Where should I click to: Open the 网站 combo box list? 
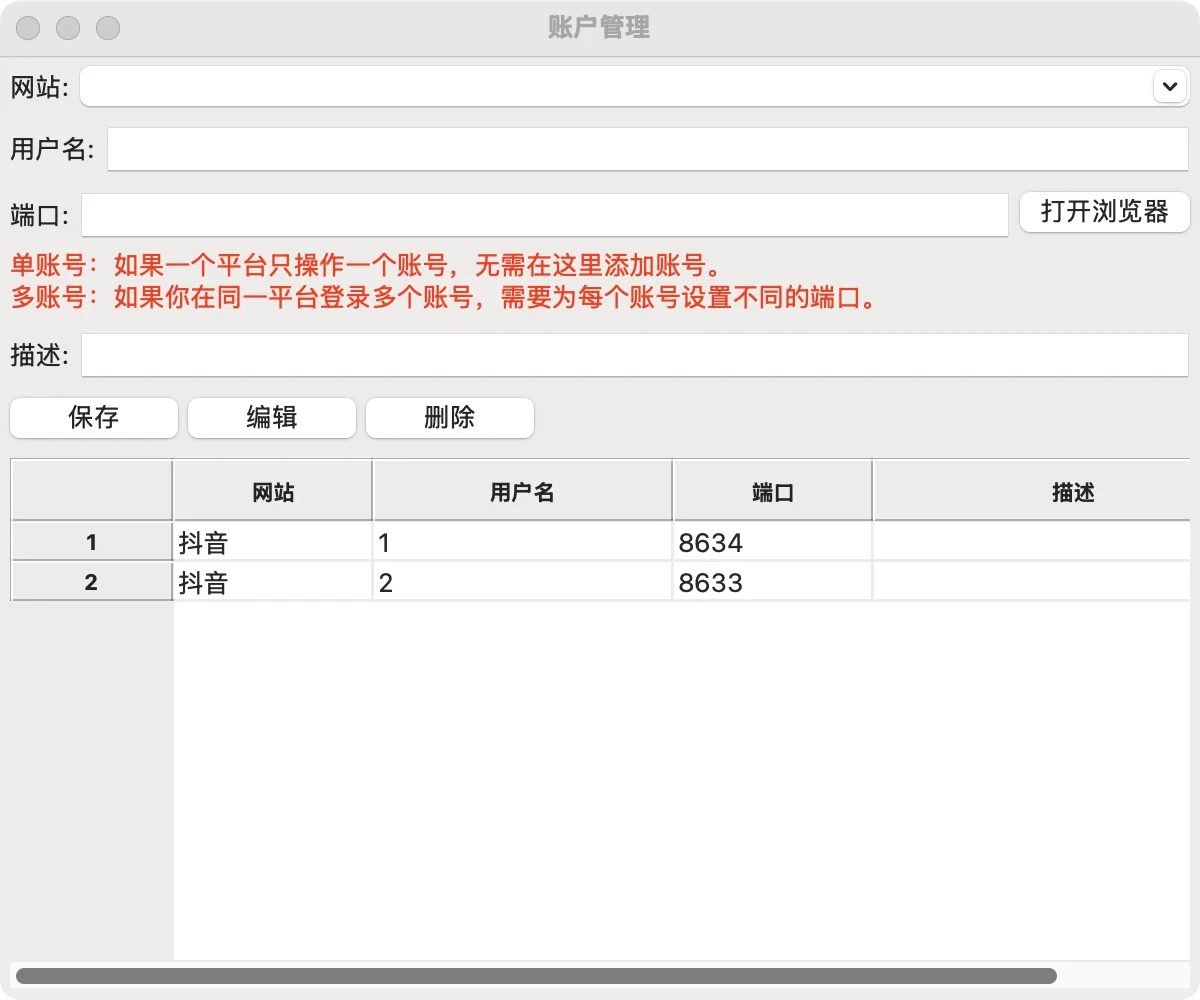point(1168,86)
